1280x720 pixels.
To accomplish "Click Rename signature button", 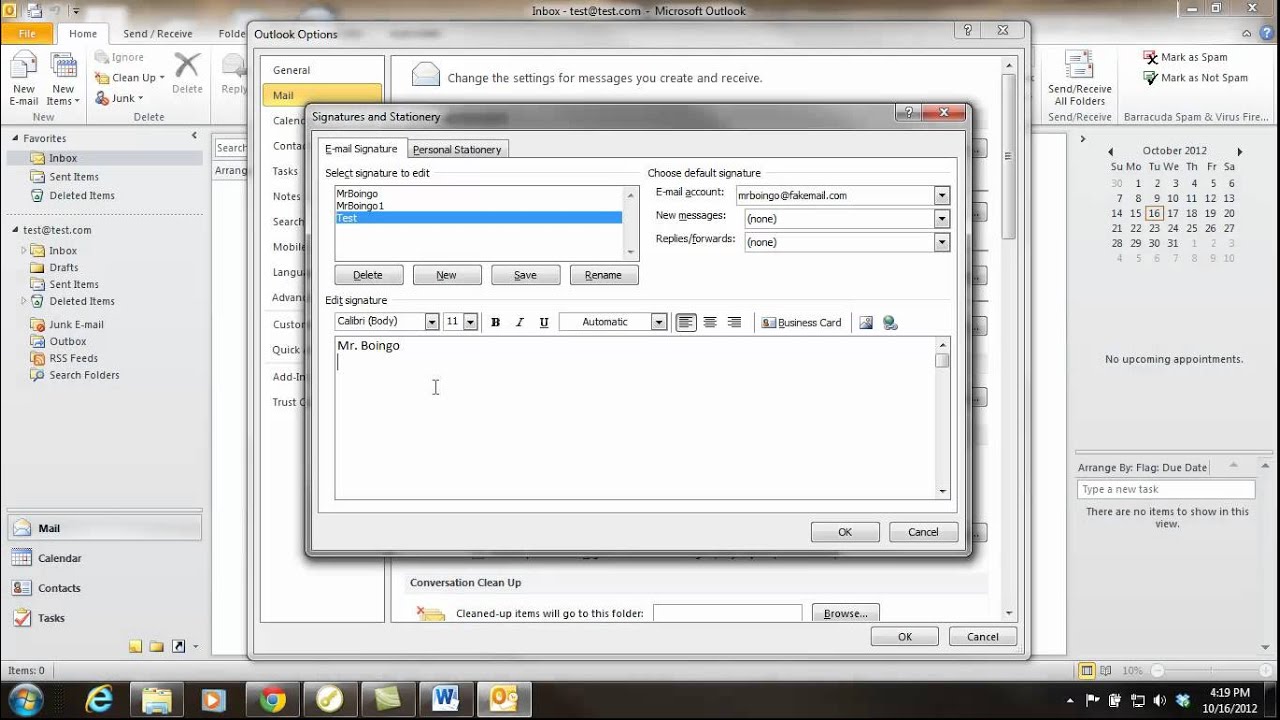I will click(603, 275).
